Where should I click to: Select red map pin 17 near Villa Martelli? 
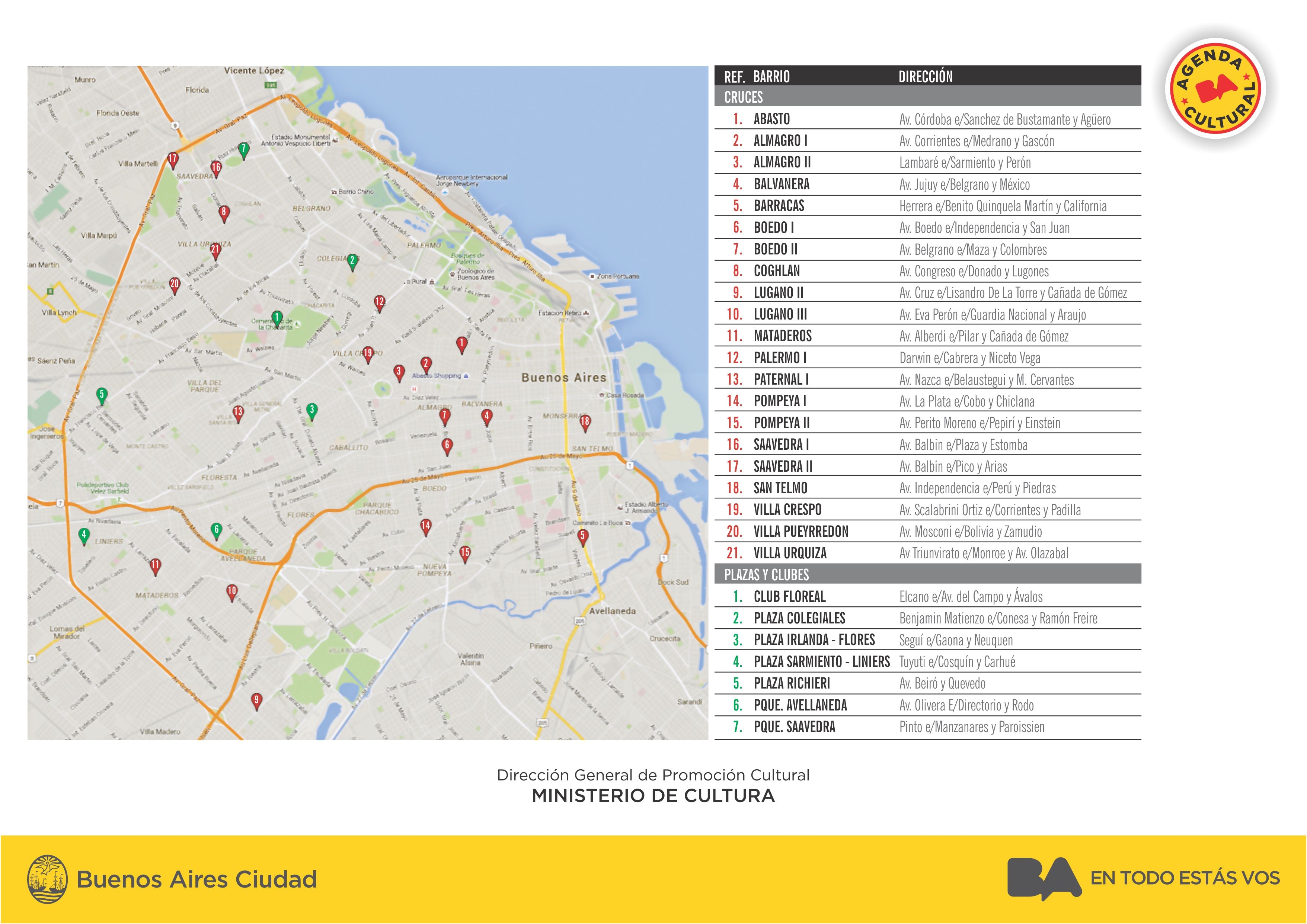172,161
